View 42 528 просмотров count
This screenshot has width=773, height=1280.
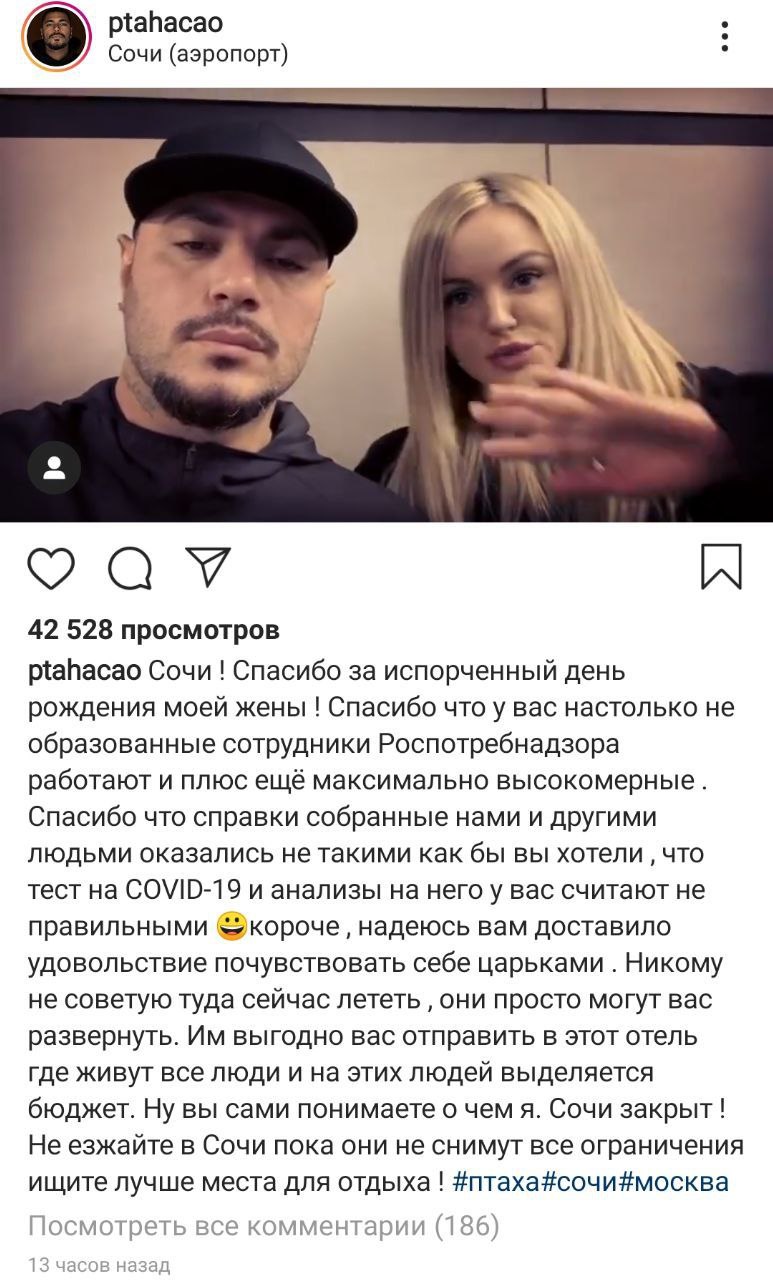click(154, 630)
